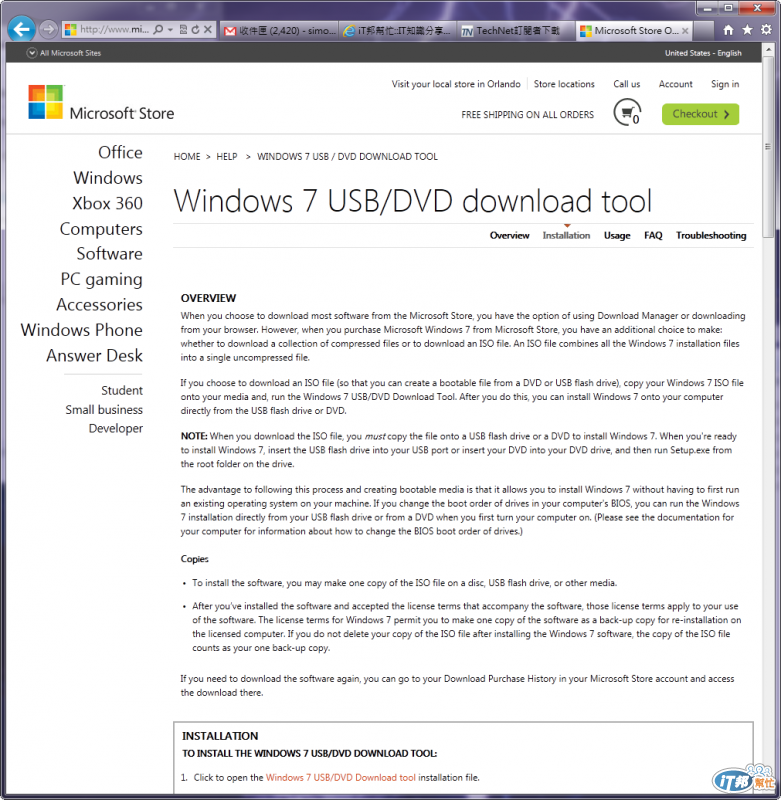Jump to Installation section tab
Viewport: 781px width, 800px height.
click(566, 235)
